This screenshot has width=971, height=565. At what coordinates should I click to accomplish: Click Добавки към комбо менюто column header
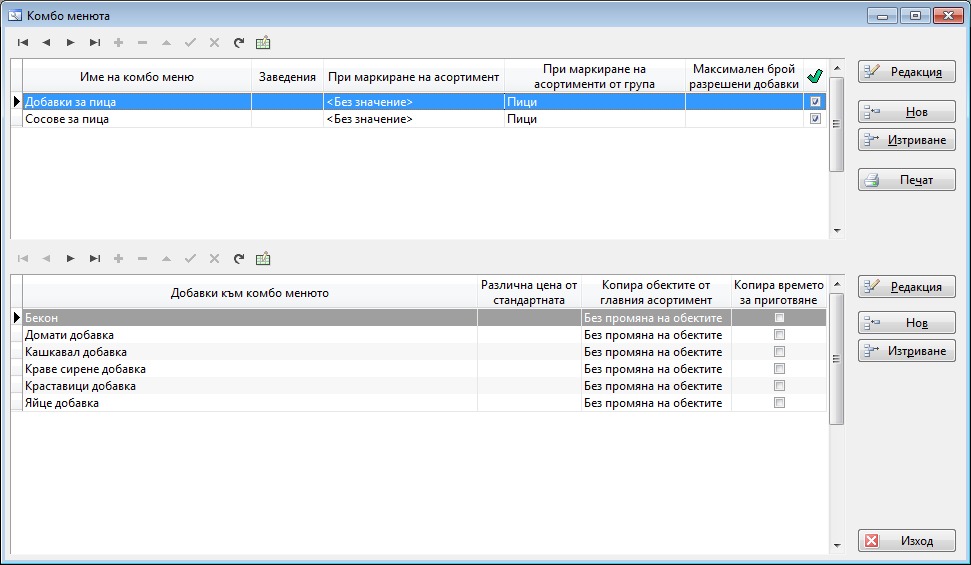(249, 293)
